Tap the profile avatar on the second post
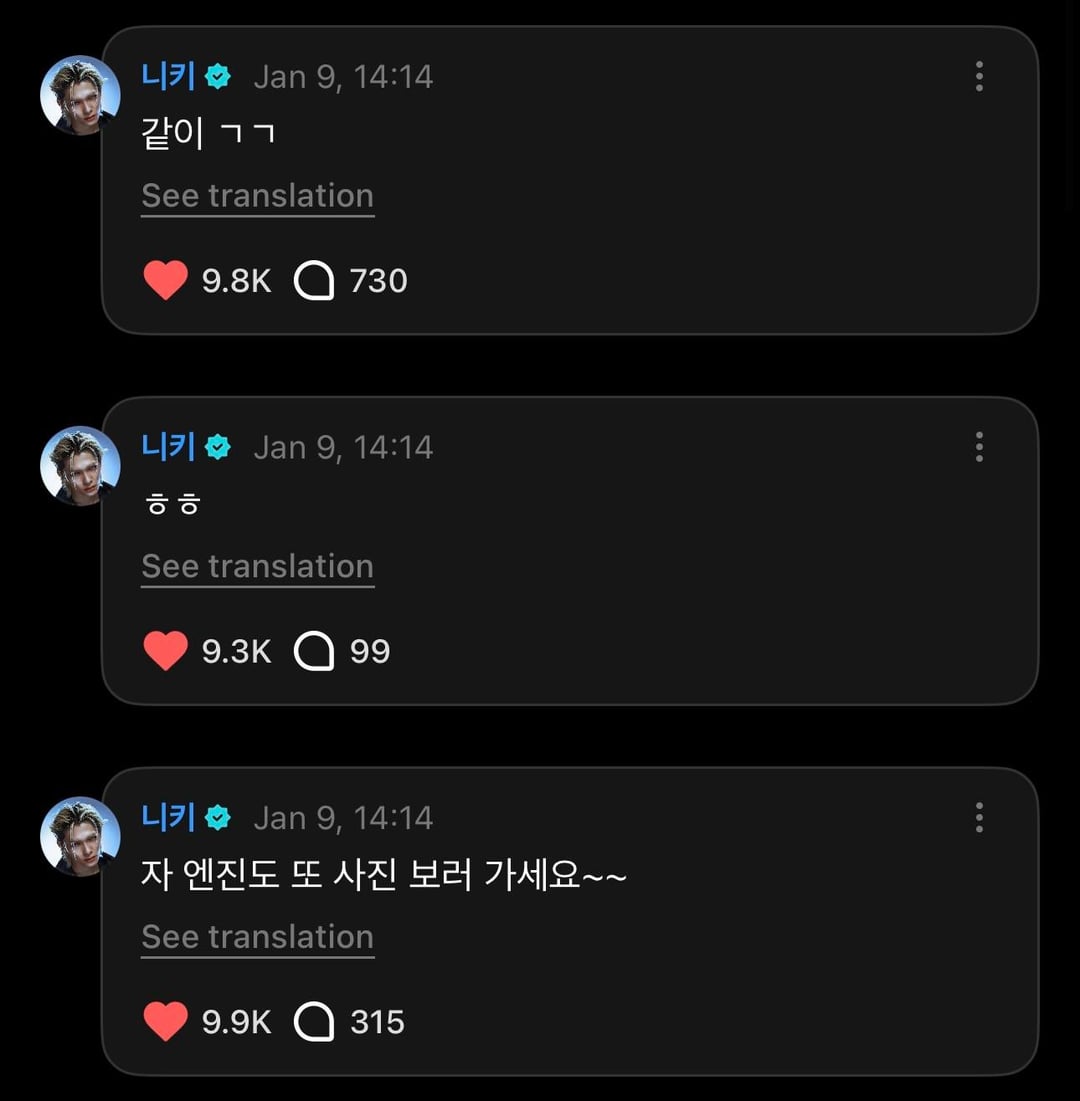 click(x=80, y=466)
